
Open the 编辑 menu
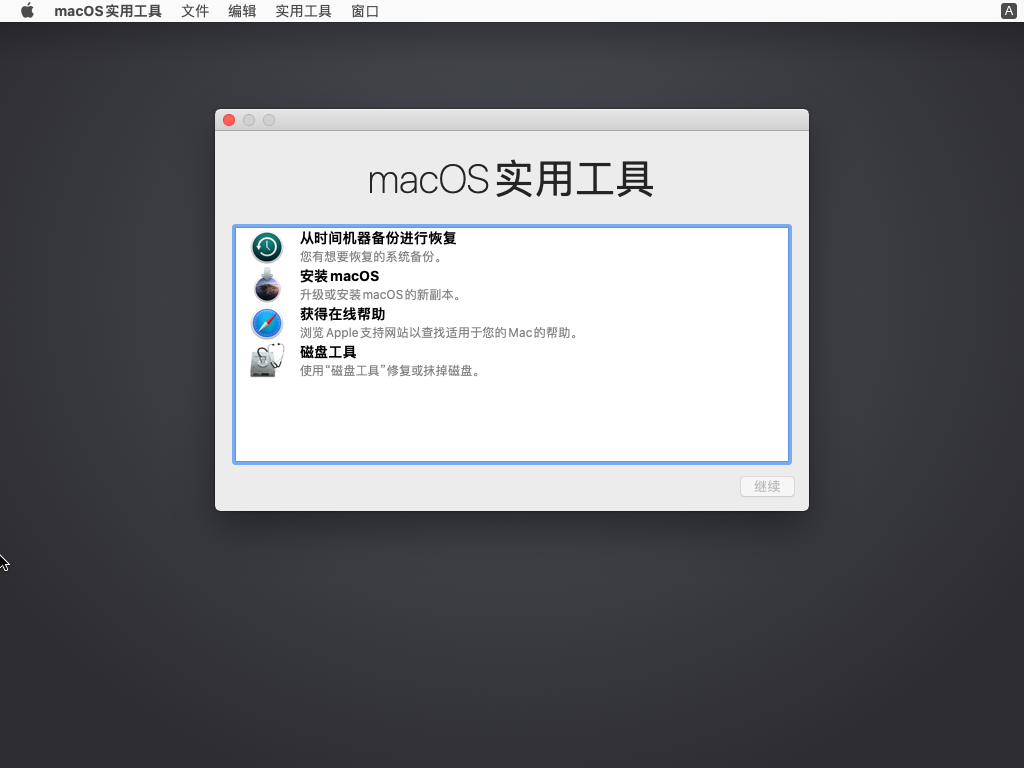[x=242, y=11]
